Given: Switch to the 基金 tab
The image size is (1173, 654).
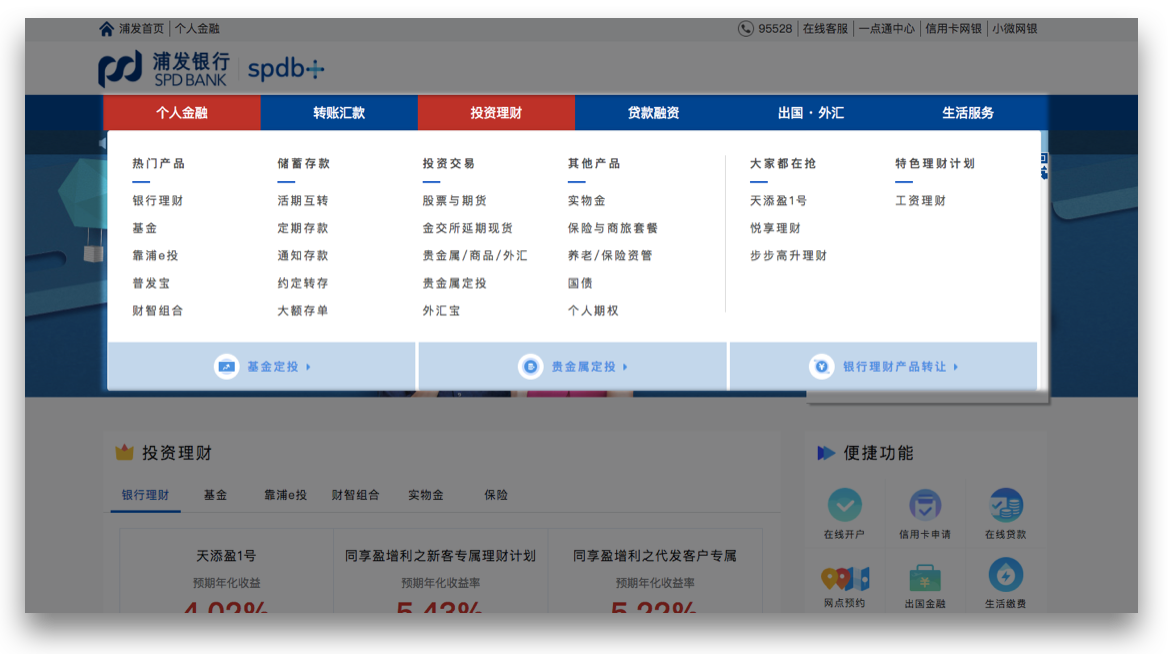Looking at the screenshot, I should (215, 495).
